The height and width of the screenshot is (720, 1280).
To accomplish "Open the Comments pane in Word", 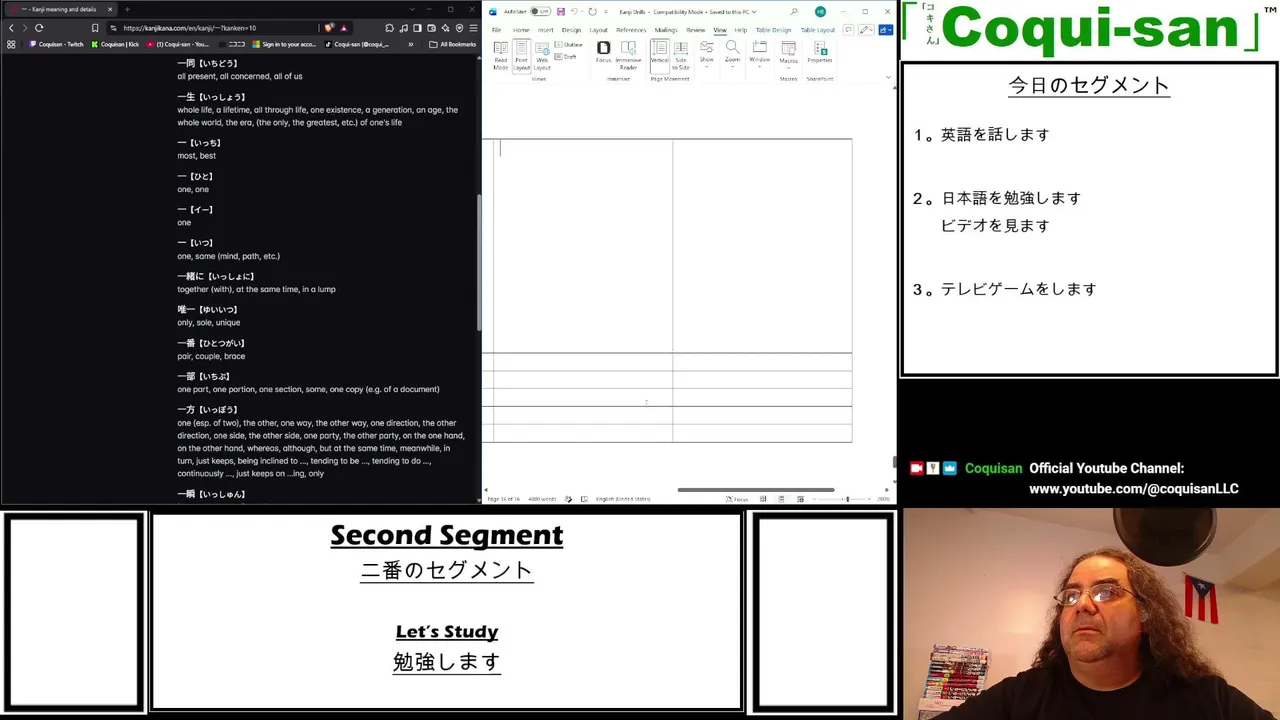I will pyautogui.click(x=848, y=30).
